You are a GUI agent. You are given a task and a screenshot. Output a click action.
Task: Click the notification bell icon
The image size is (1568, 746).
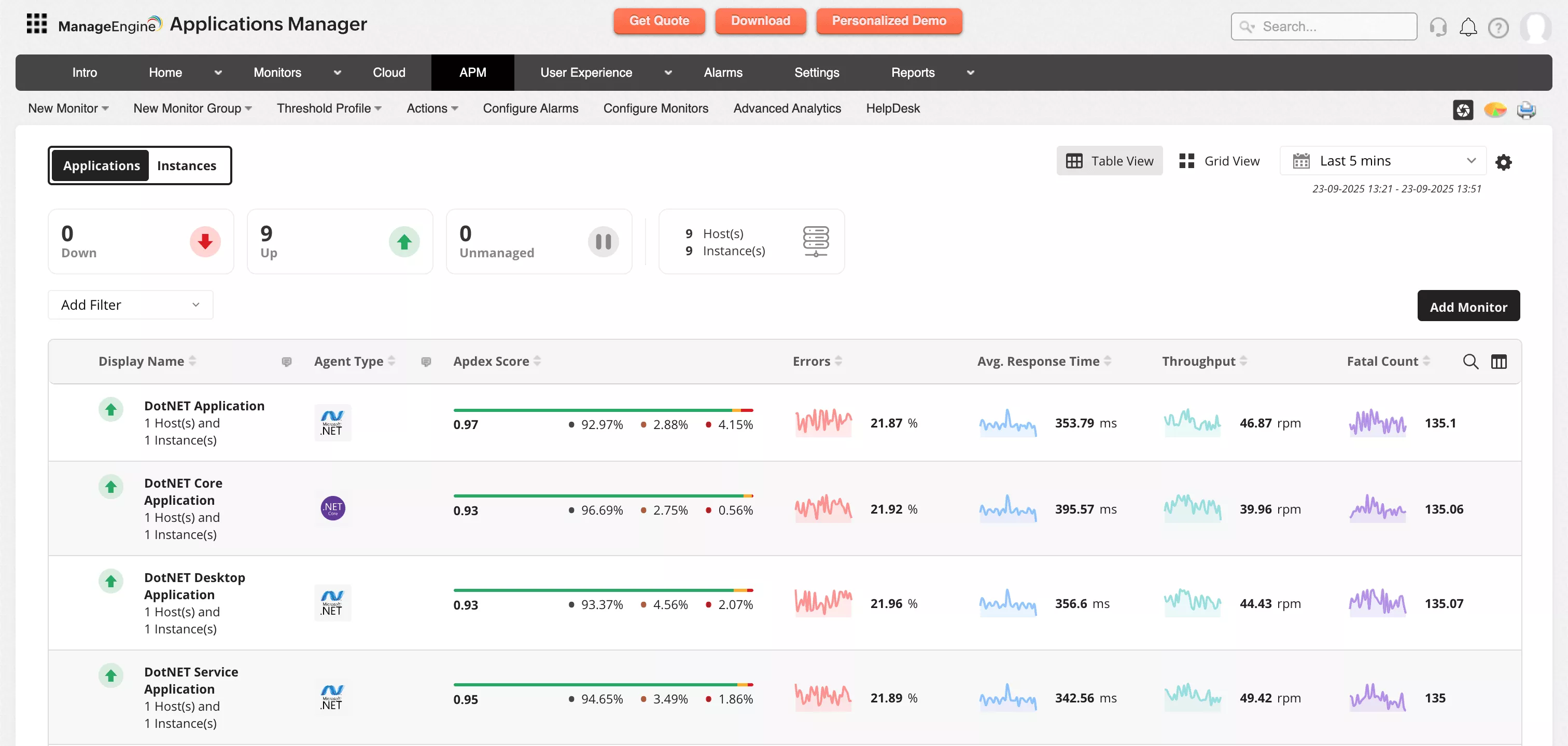point(1468,27)
